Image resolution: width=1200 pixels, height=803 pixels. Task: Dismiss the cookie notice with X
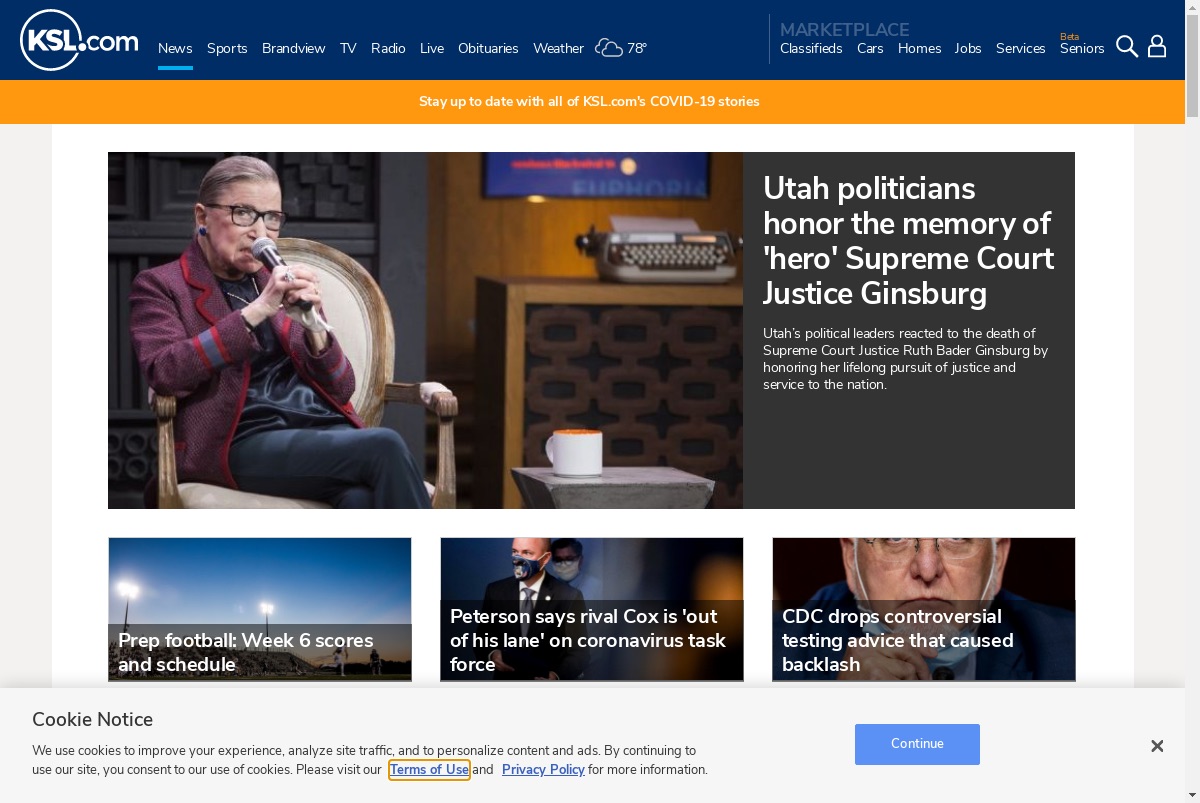[x=1157, y=746]
